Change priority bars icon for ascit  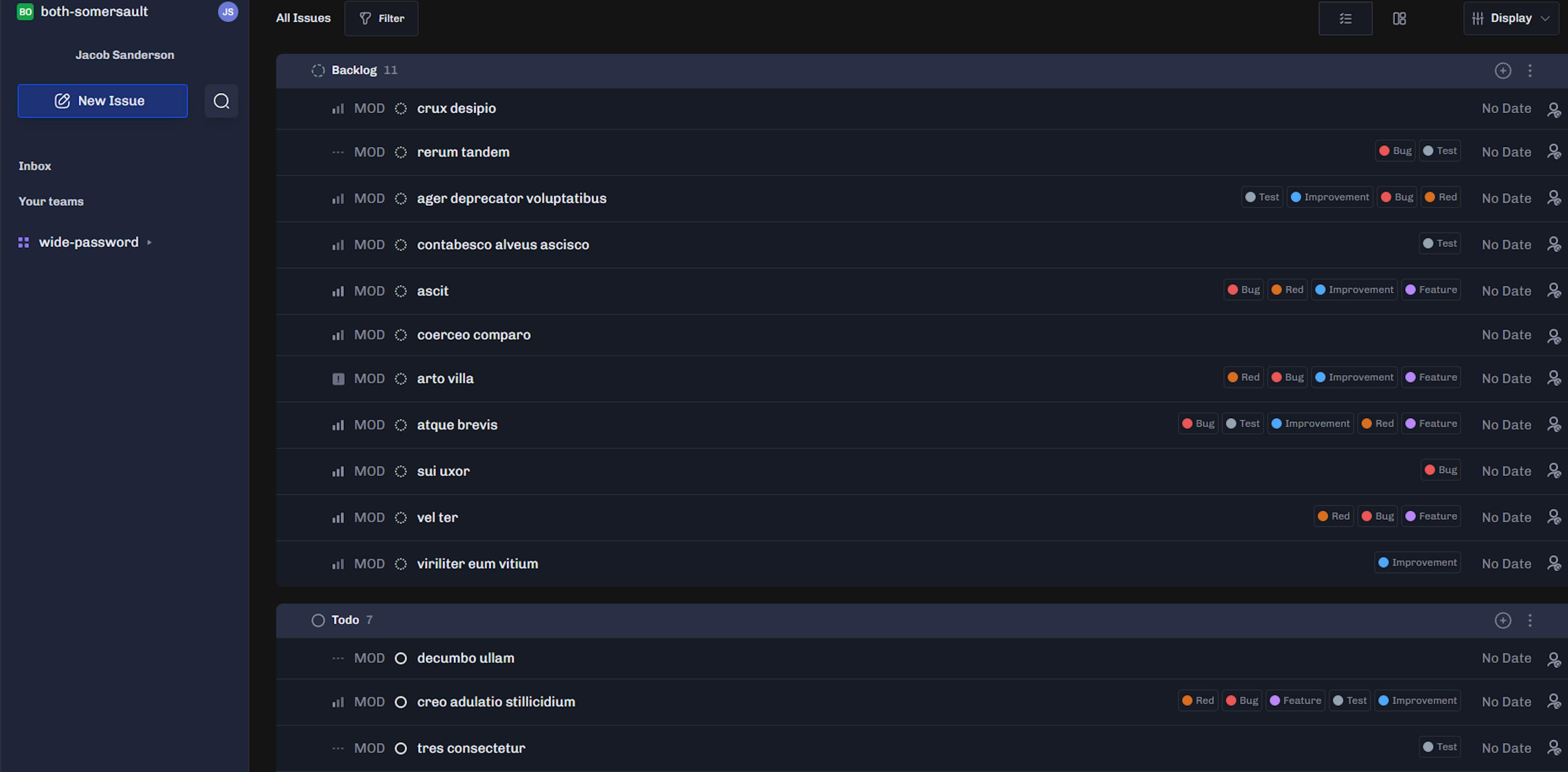pos(339,291)
